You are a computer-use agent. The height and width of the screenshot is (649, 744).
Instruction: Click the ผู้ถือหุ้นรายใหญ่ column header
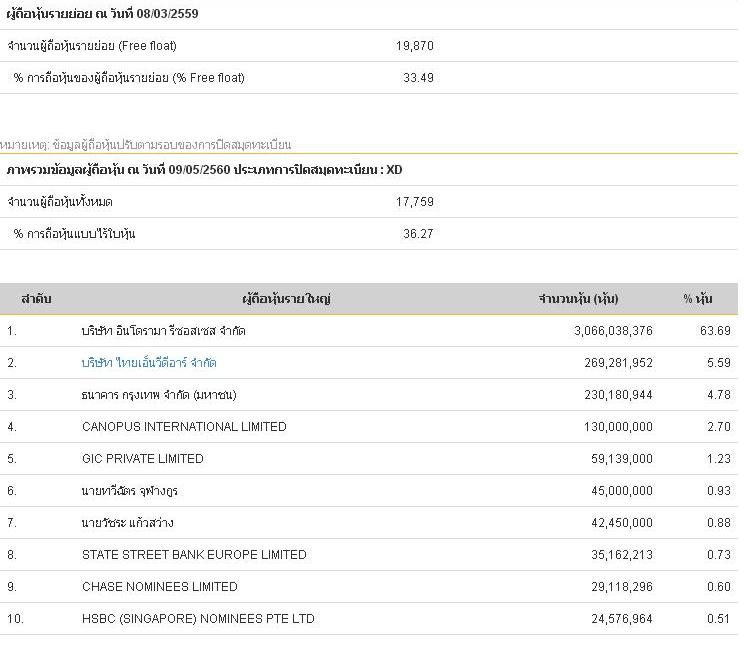[286, 299]
